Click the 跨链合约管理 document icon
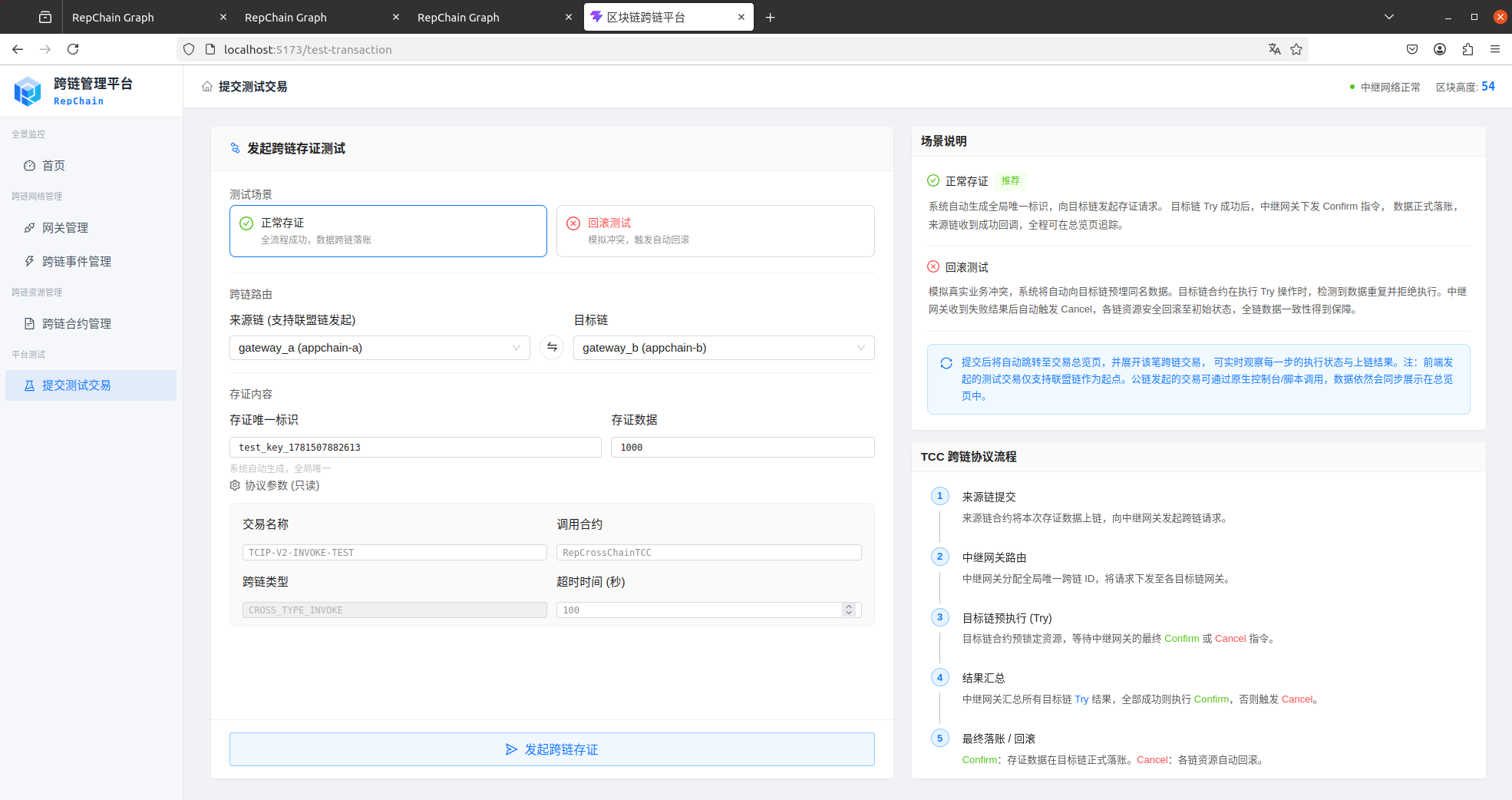The width and height of the screenshot is (1512, 800). coord(29,324)
